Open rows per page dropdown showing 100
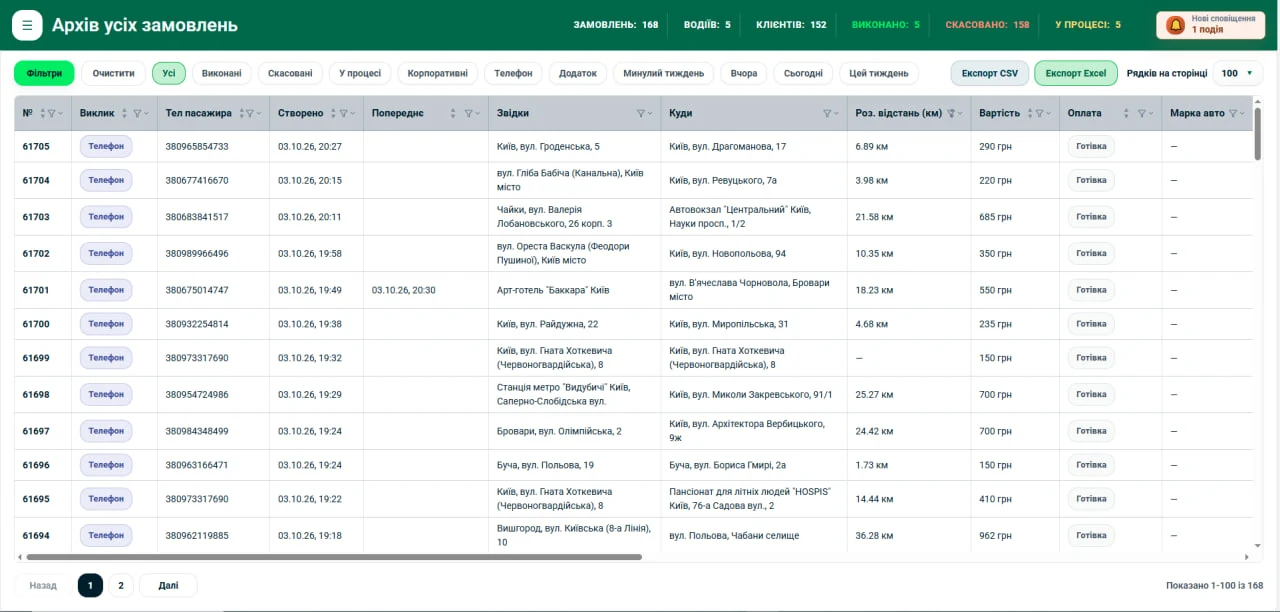The image size is (1280, 612). [1237, 73]
